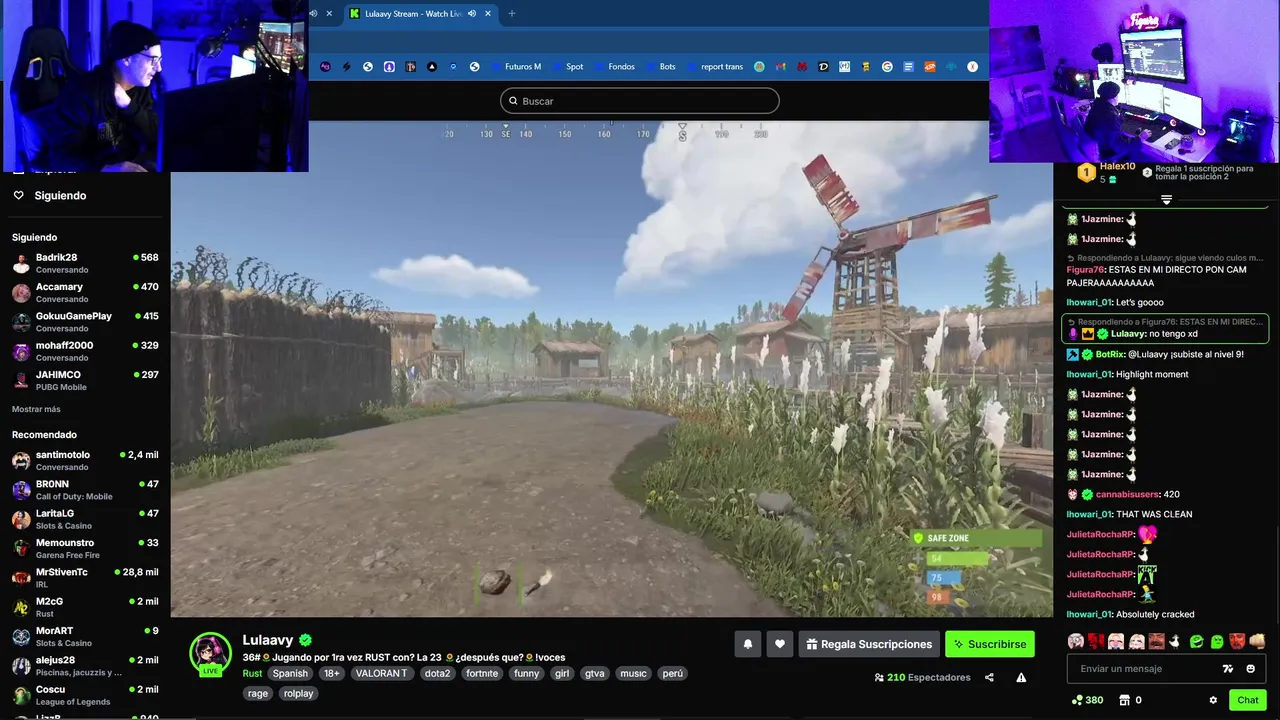Viewport: 1280px width, 720px height.
Task: Open the Google Docs bookmark icon
Action: (x=909, y=67)
